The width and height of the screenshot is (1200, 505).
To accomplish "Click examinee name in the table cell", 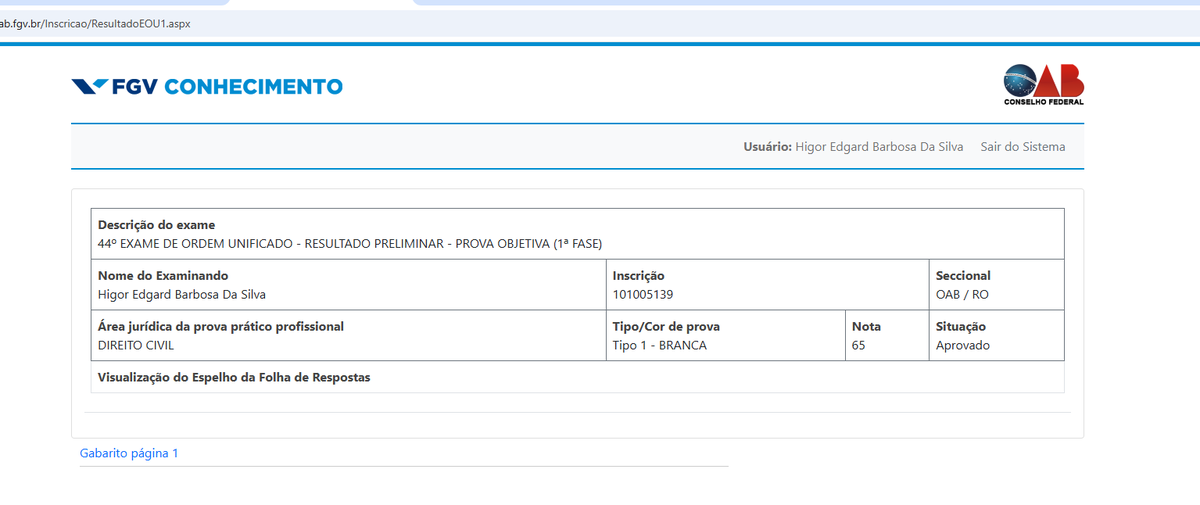I will (182, 295).
